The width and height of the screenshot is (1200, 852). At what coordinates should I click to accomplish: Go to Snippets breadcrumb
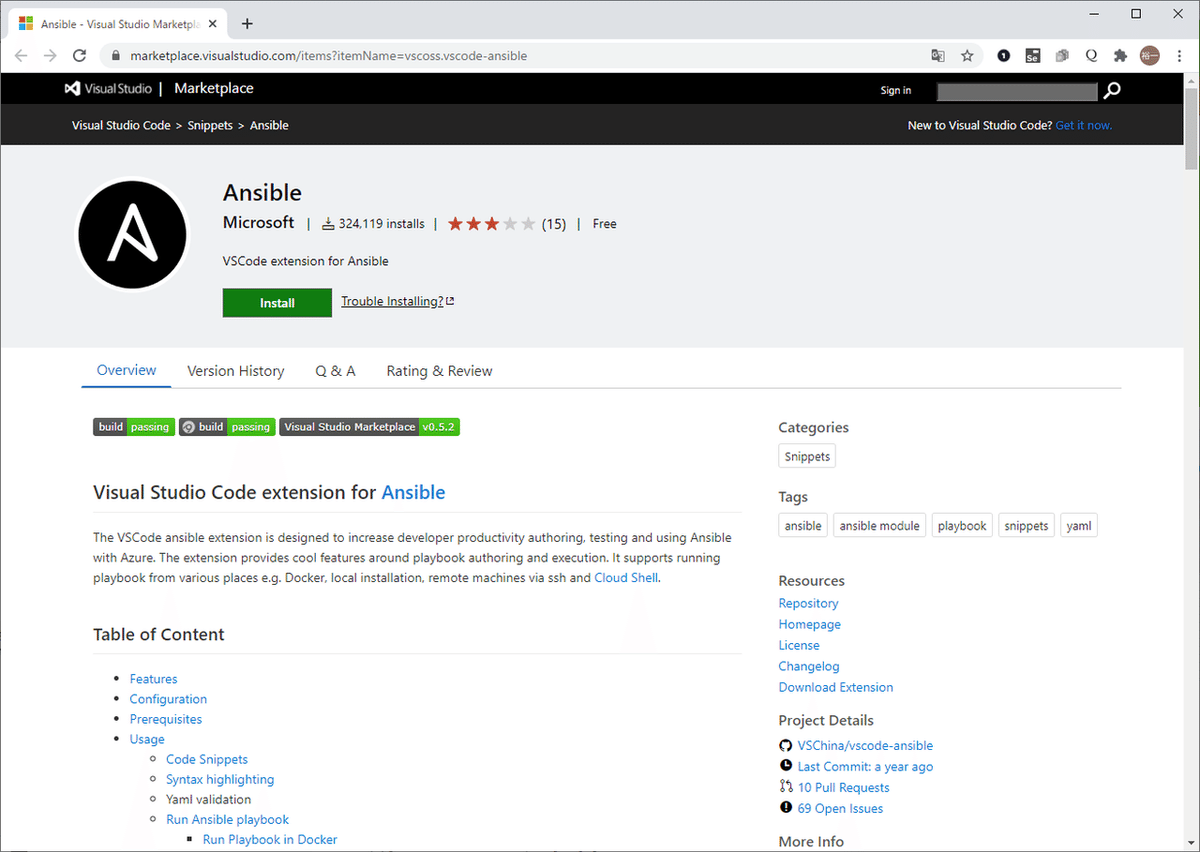click(210, 126)
